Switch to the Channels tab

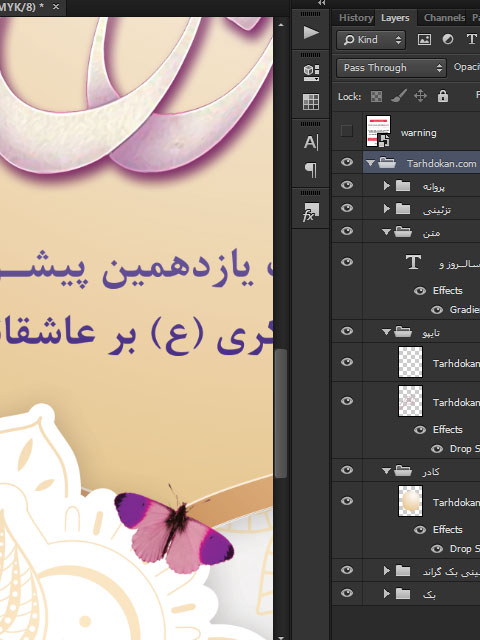click(x=444, y=18)
